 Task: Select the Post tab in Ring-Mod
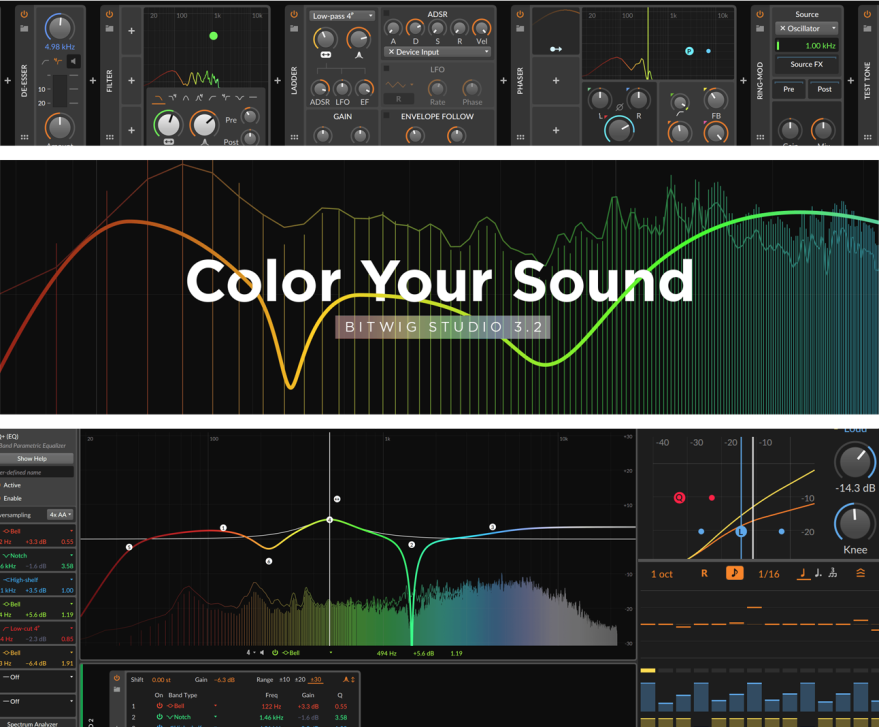(824, 89)
